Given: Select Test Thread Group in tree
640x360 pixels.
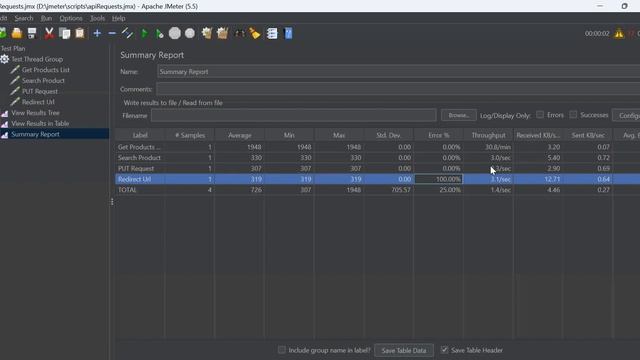Looking at the screenshot, I should click(x=37, y=59).
